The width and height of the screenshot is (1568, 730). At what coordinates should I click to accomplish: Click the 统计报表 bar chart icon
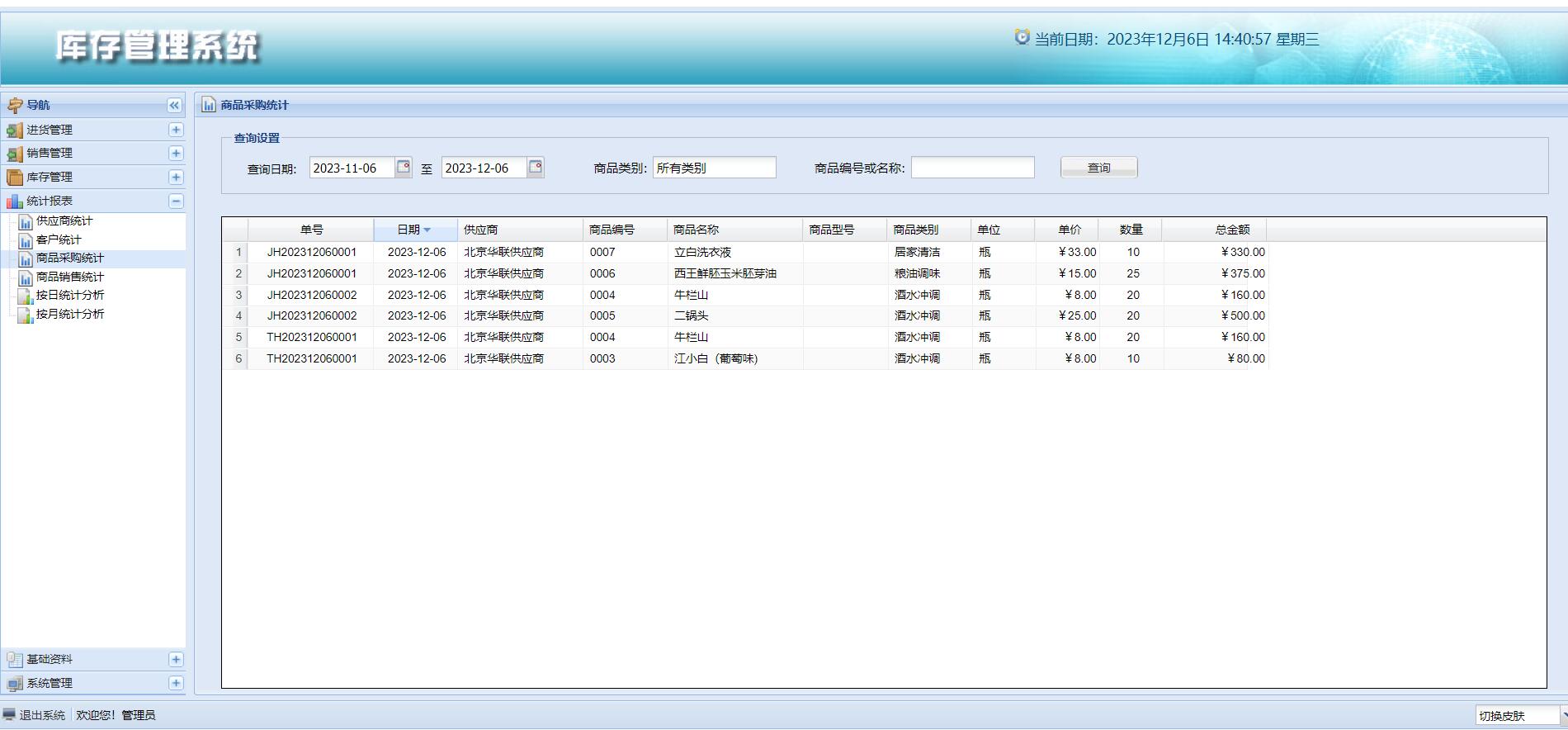click(14, 201)
